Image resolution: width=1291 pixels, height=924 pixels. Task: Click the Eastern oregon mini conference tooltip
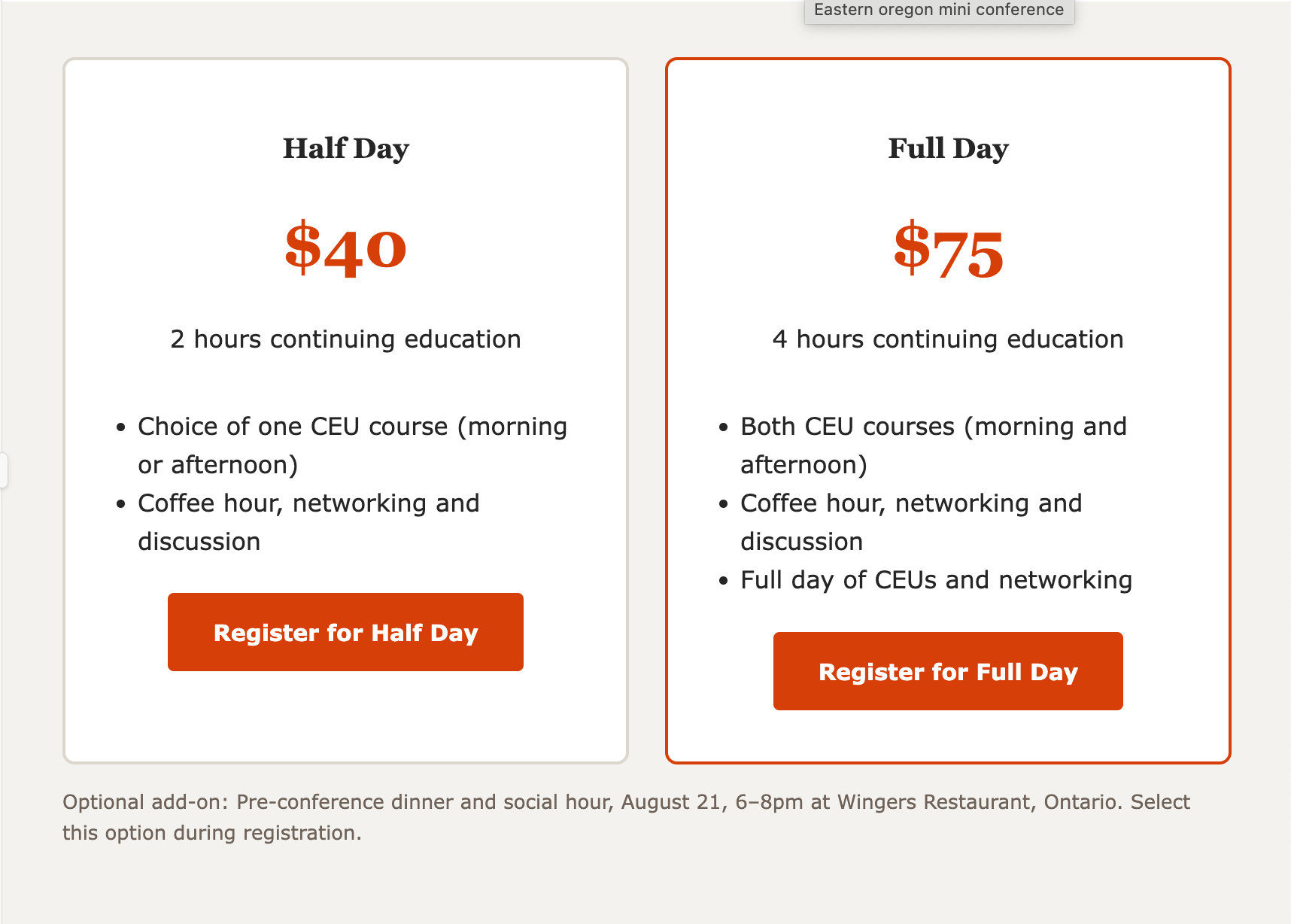[x=939, y=11]
